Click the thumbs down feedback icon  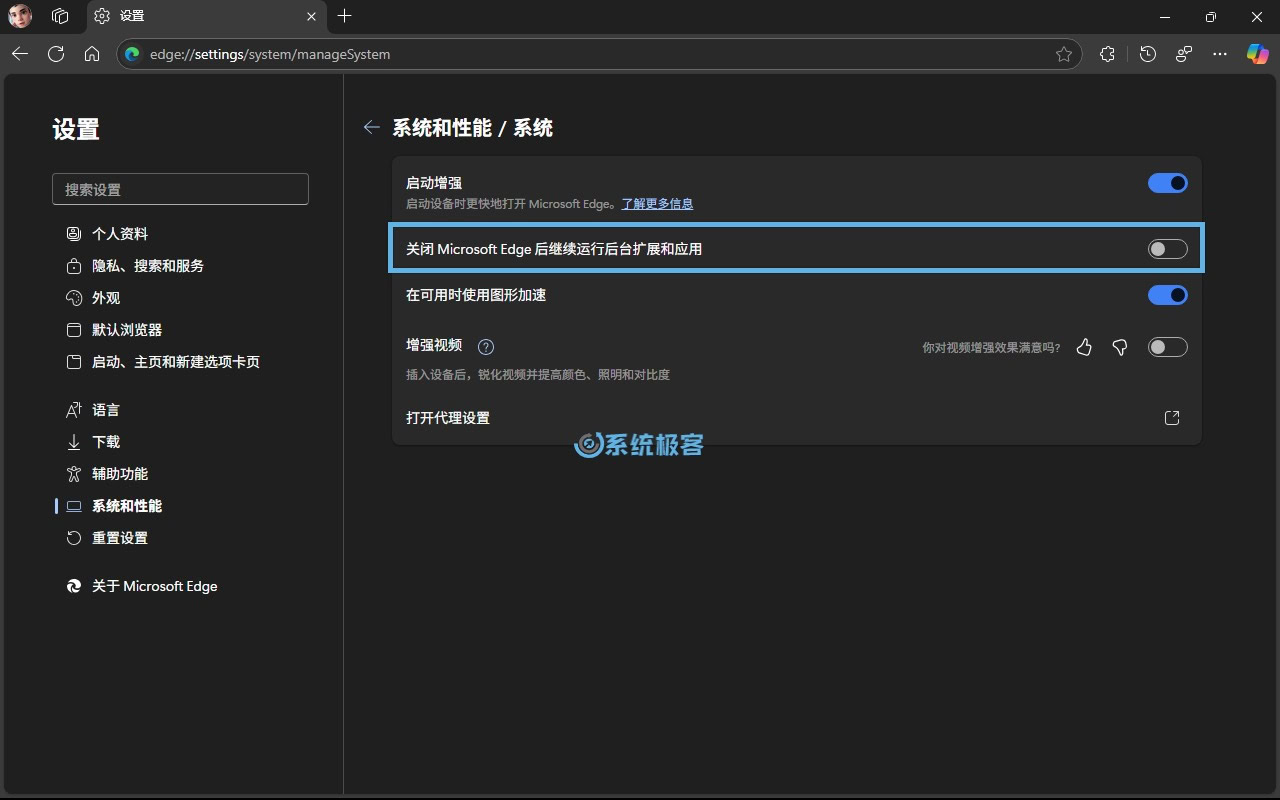pos(1120,347)
